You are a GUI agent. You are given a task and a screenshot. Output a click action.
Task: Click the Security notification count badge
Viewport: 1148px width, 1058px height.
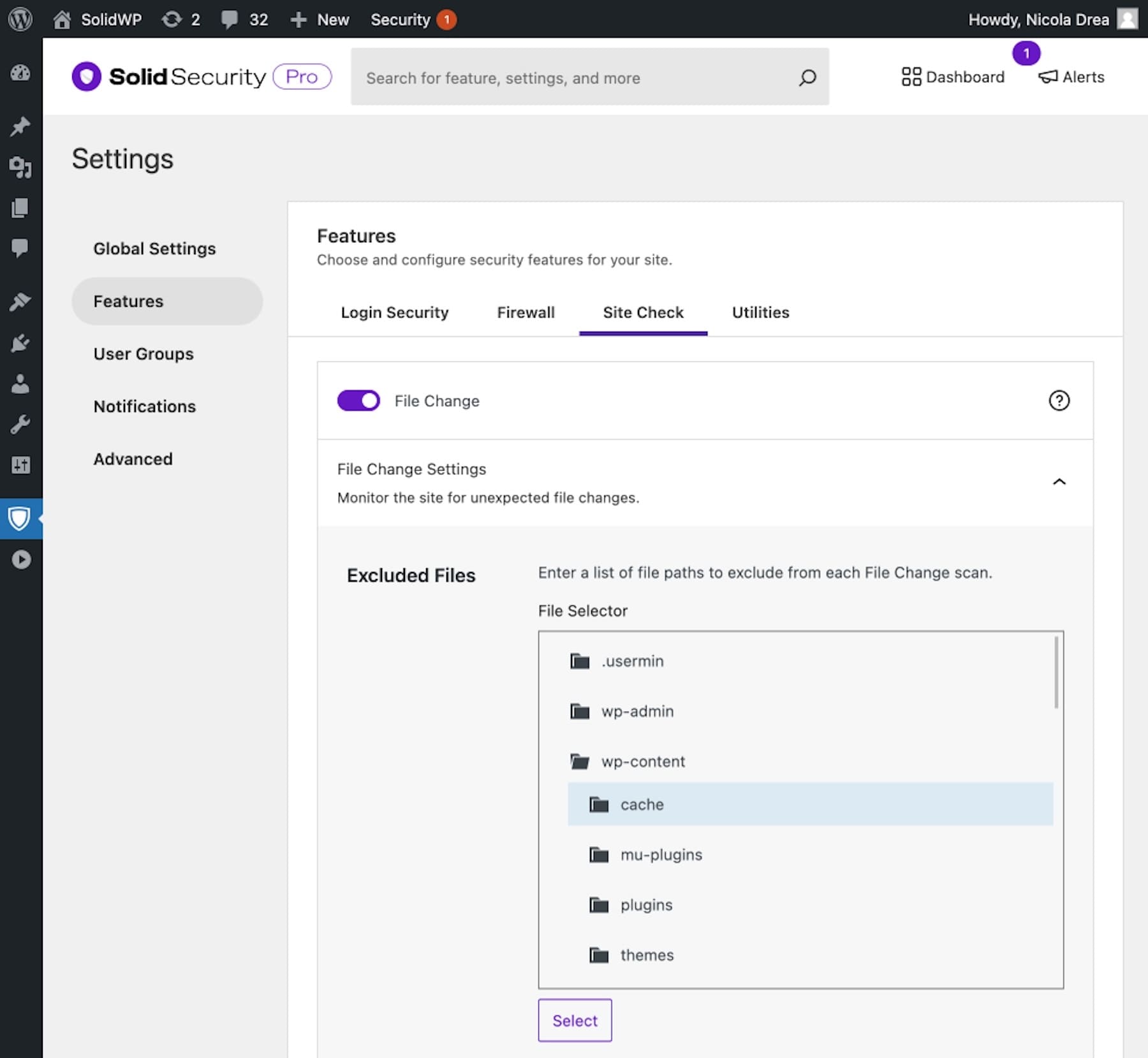(x=446, y=20)
